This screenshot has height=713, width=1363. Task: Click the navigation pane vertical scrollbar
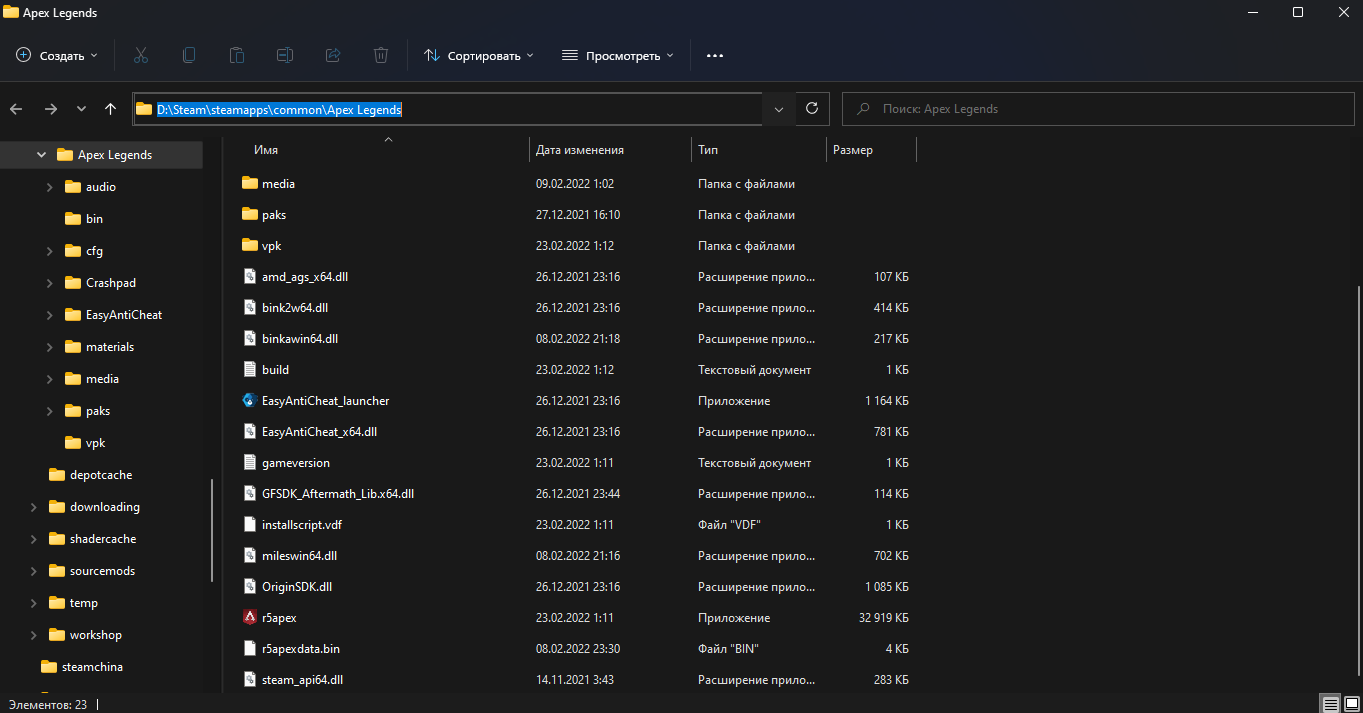[x=212, y=530]
